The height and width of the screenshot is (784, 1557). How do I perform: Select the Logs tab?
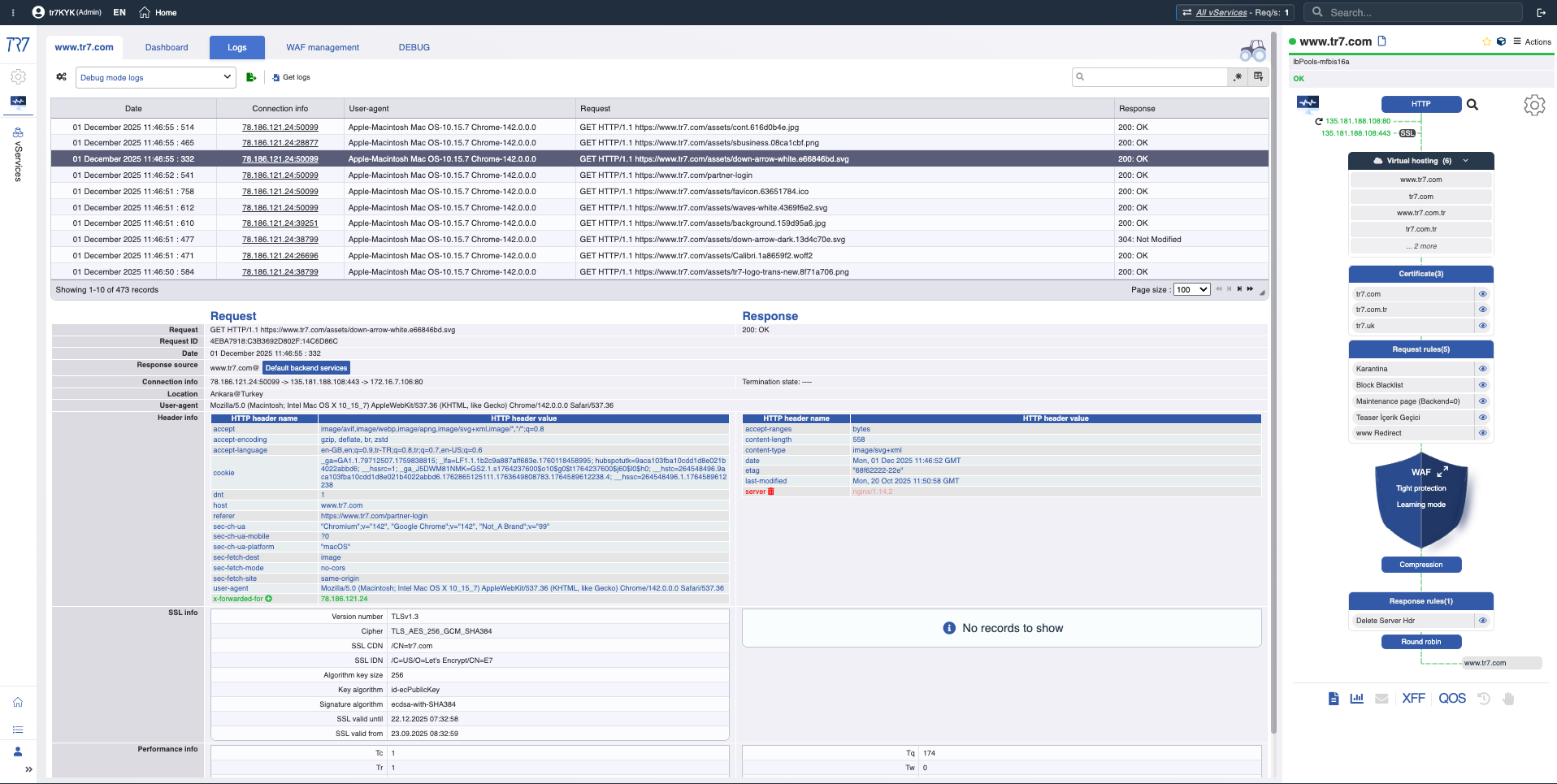pyautogui.click(x=236, y=47)
